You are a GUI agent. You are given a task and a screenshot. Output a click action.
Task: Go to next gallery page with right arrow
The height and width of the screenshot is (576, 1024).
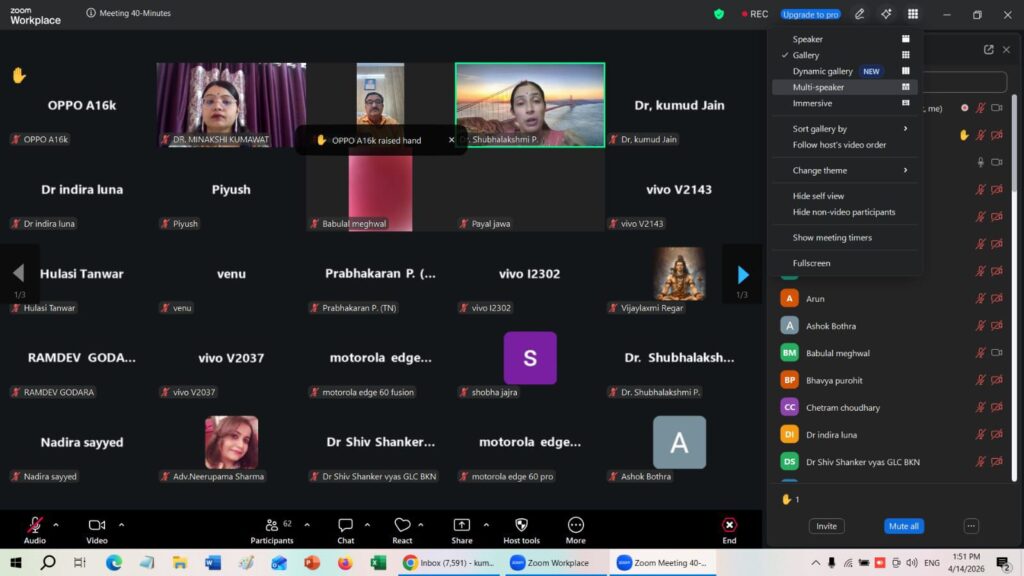point(742,274)
